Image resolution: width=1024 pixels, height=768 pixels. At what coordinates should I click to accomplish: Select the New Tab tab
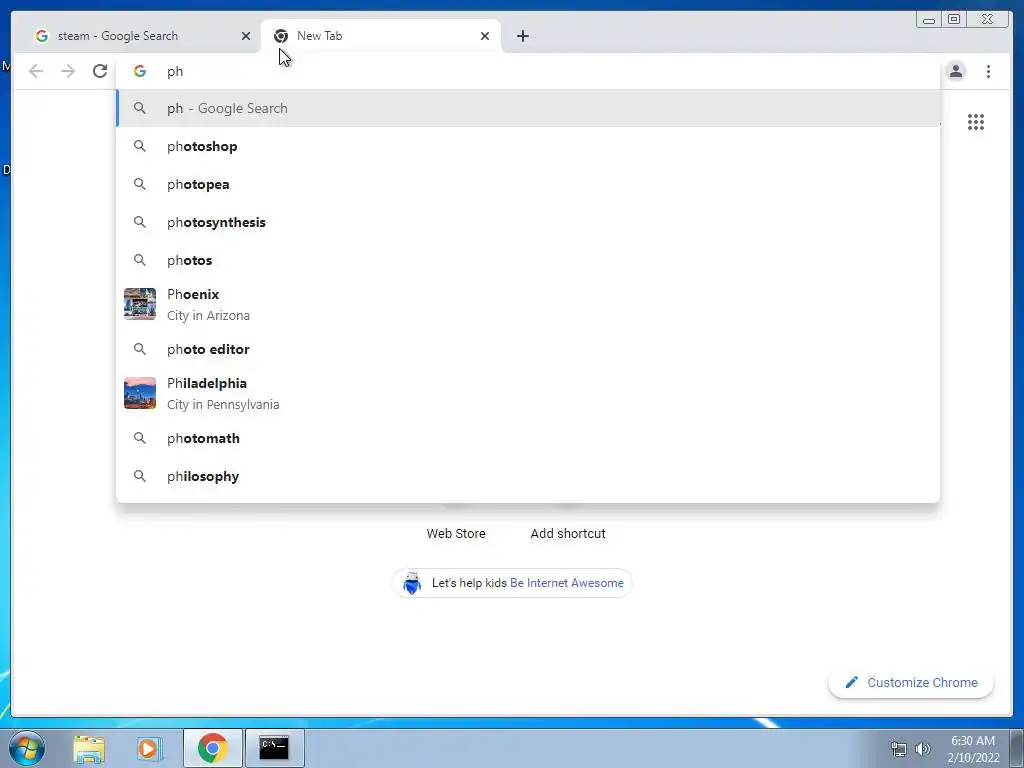(381, 36)
